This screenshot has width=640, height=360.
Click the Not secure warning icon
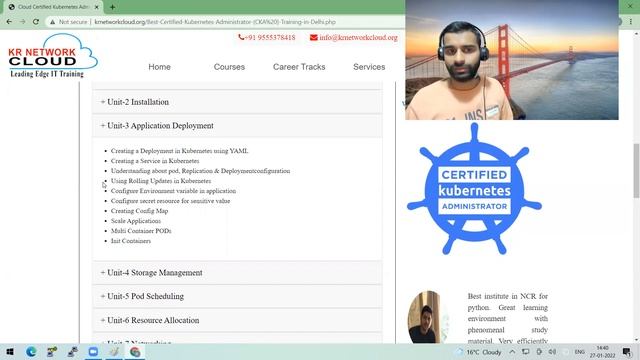52,22
